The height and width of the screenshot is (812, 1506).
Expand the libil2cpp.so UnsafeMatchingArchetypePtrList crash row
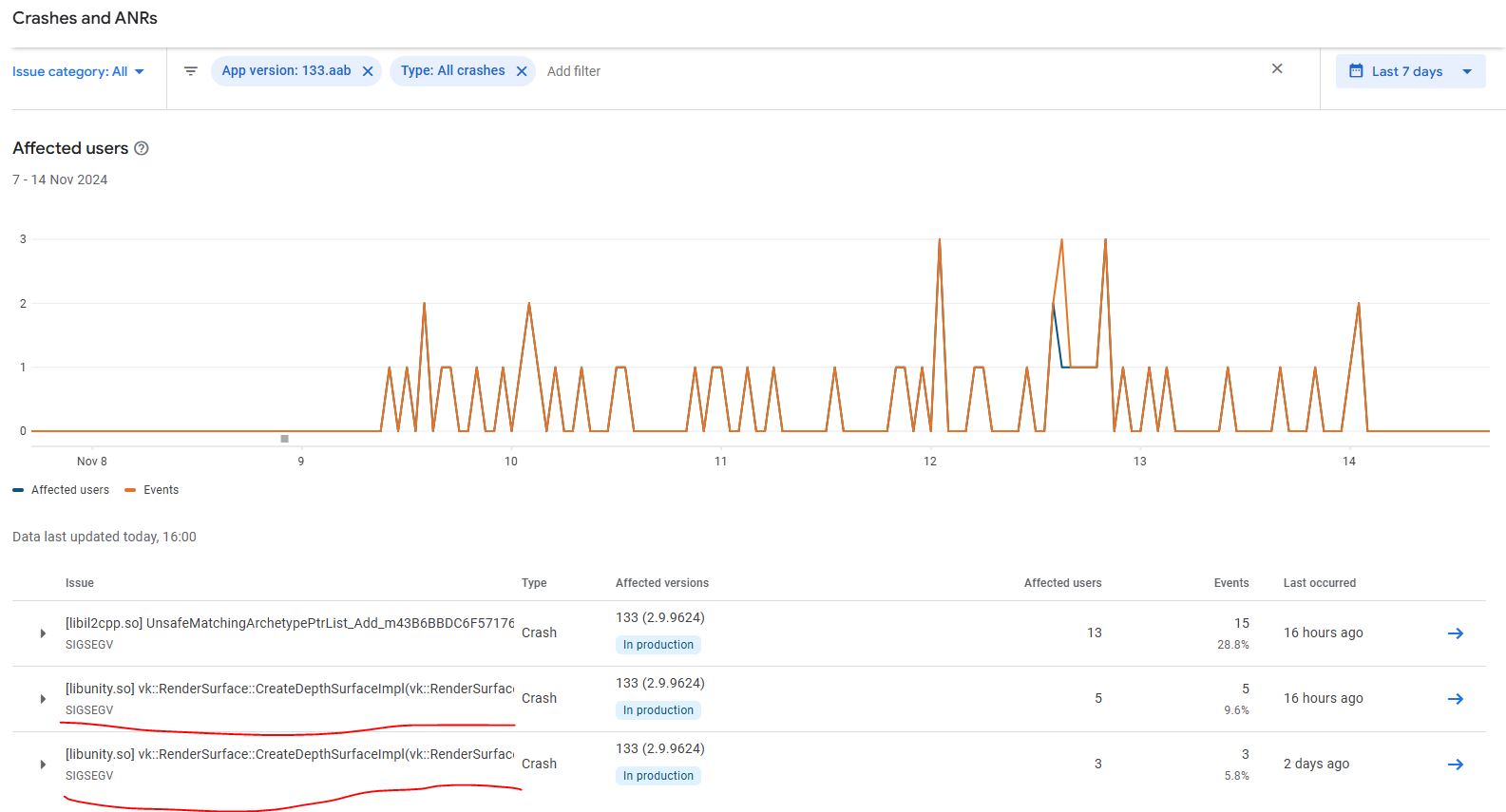coord(43,633)
